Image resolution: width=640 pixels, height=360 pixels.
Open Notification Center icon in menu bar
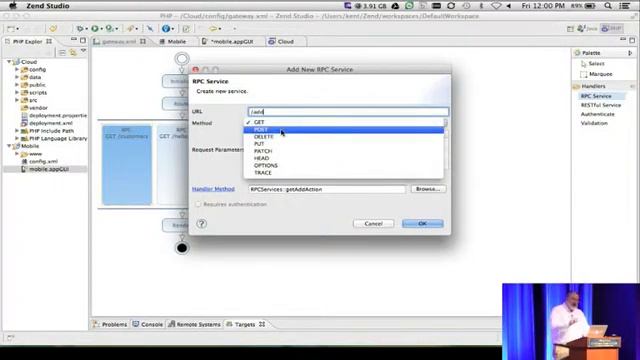(x=624, y=6)
